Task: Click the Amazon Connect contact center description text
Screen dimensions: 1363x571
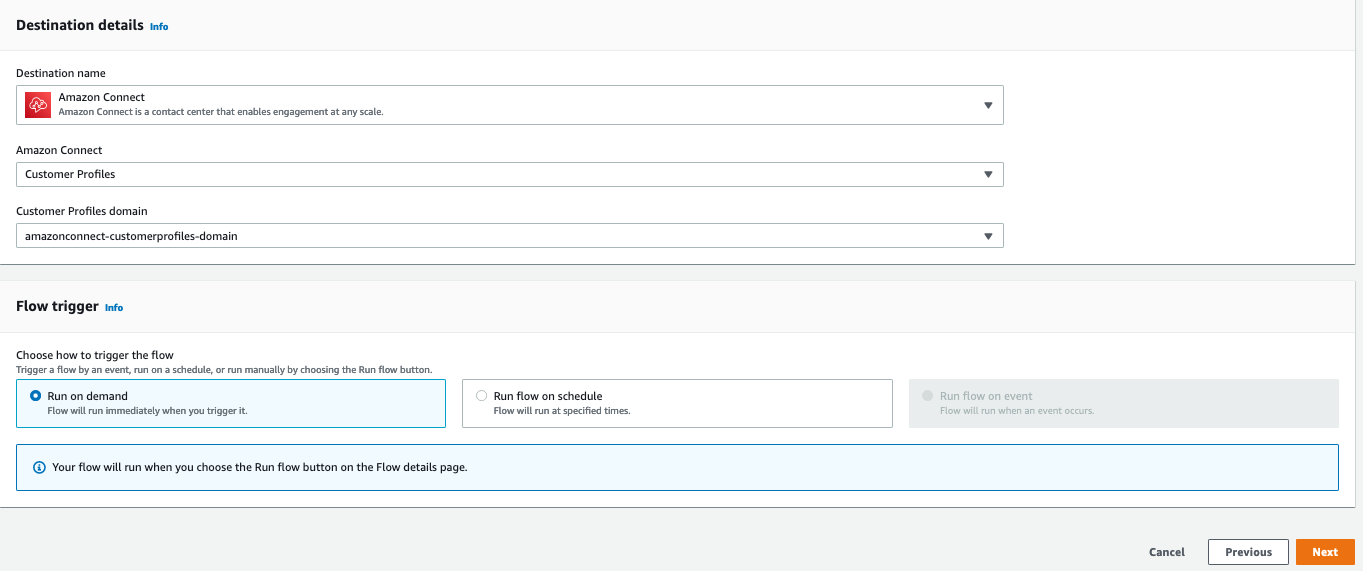Action: [221, 112]
